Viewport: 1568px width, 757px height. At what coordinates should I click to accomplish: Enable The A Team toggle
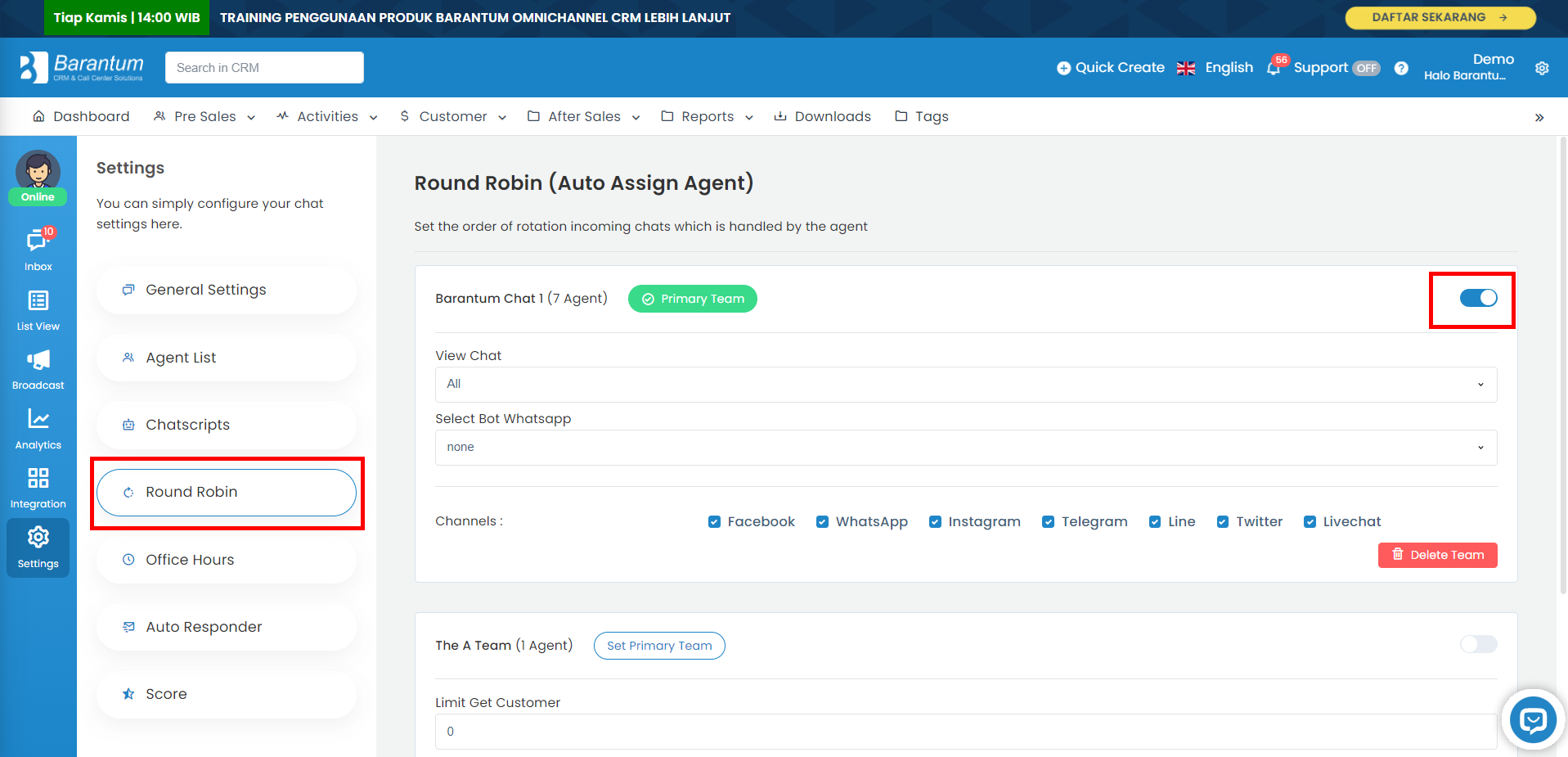[1478, 644]
